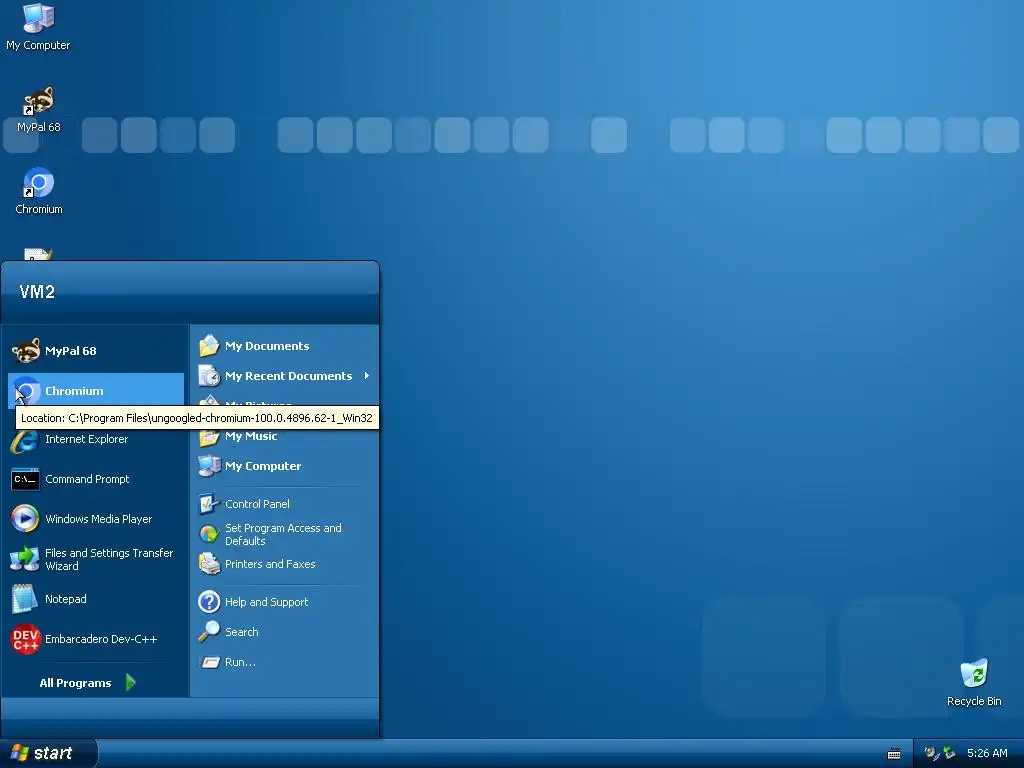Click the My Recent Documents icon

coord(209,376)
